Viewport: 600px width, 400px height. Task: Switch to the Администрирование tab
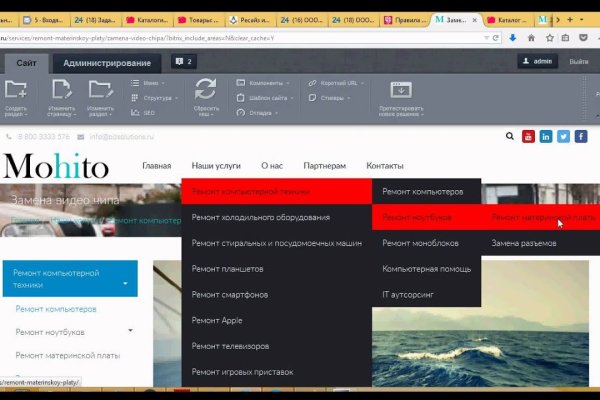coord(107,63)
